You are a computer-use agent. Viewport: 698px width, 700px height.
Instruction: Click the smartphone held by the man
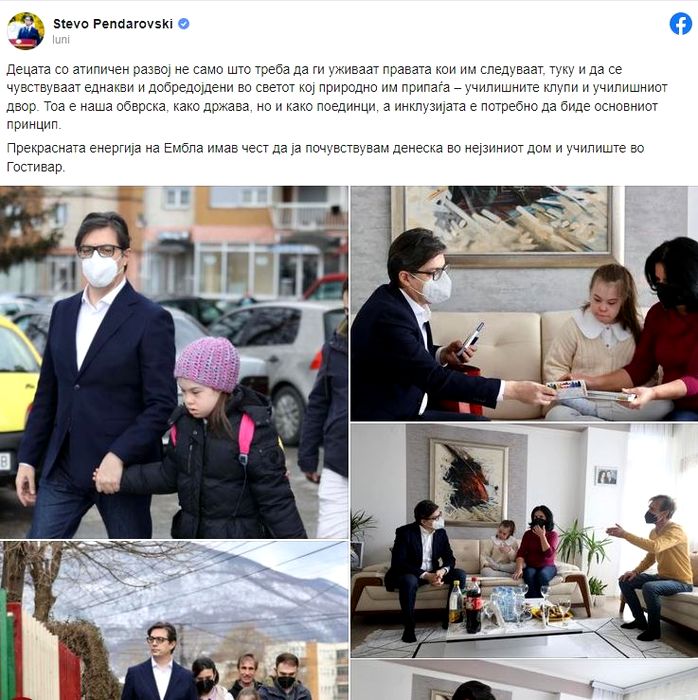pos(470,339)
